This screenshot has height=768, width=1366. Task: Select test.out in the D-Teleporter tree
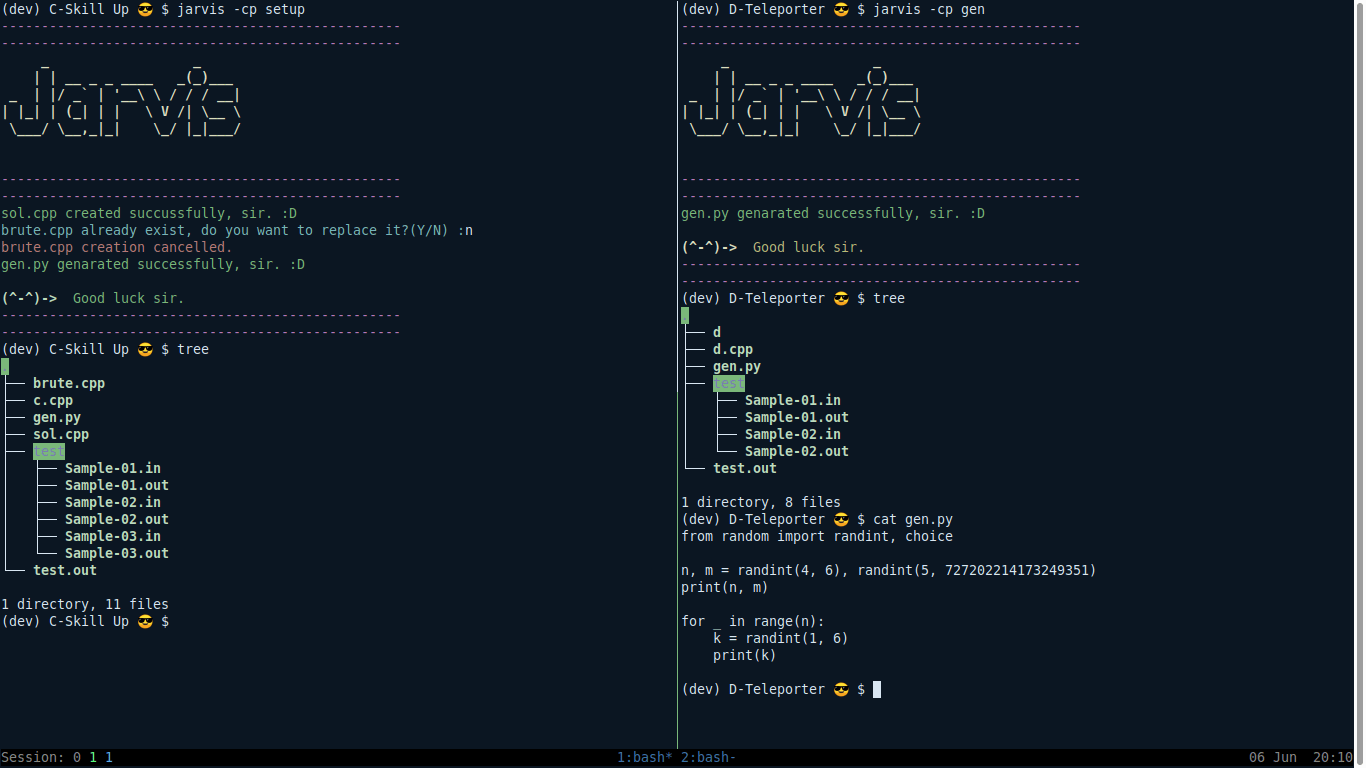745,468
